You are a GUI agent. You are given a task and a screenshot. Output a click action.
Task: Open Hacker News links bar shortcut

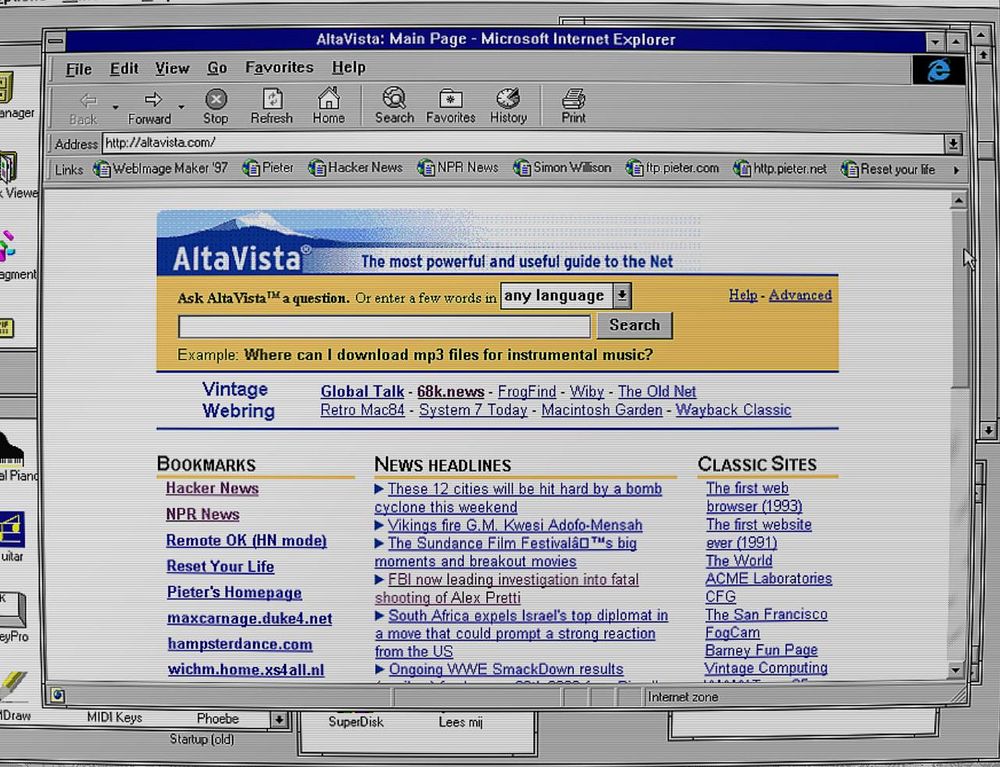356,168
